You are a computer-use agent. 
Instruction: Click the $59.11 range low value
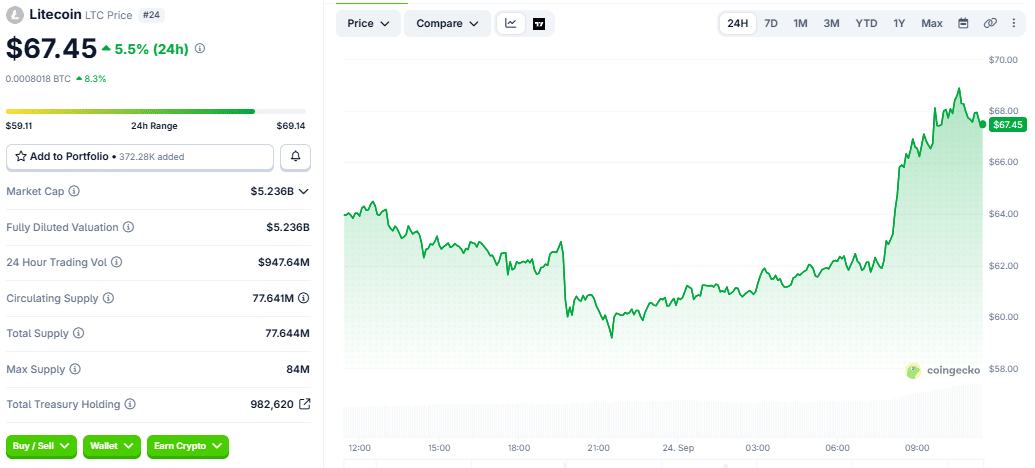click(x=19, y=125)
